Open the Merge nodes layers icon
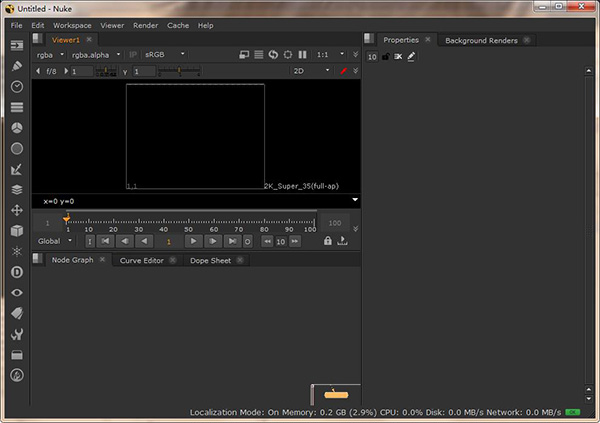The image size is (600, 423). 17,189
